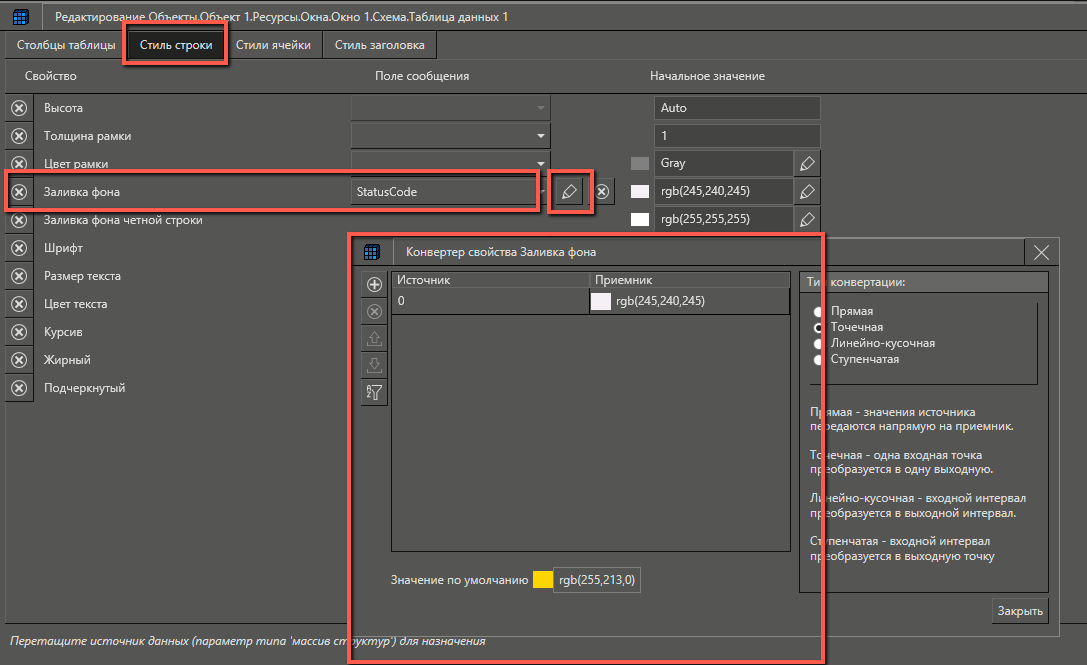The height and width of the screenshot is (665, 1087).
Task: Expand the Толщина рамки message field dropdown
Action: 540,136
